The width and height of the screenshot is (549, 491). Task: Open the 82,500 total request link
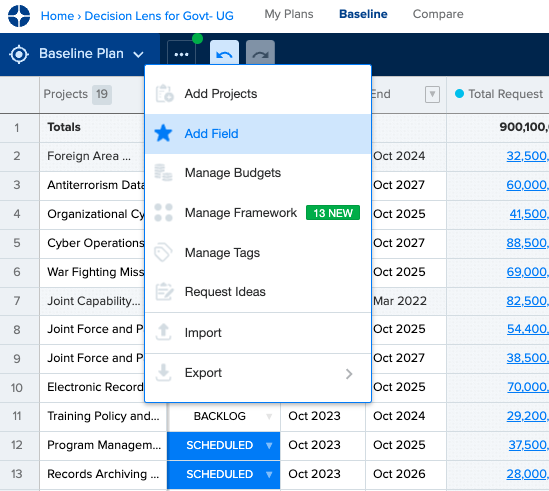[527, 301]
